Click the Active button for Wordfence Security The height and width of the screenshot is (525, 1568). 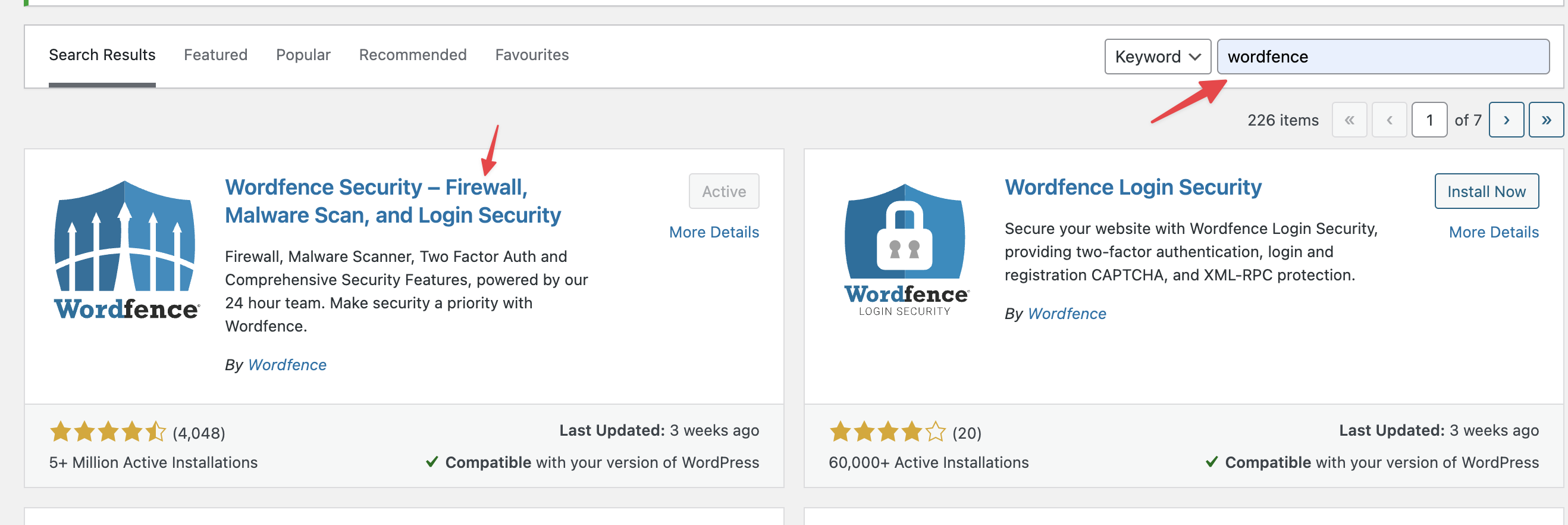pyautogui.click(x=724, y=191)
